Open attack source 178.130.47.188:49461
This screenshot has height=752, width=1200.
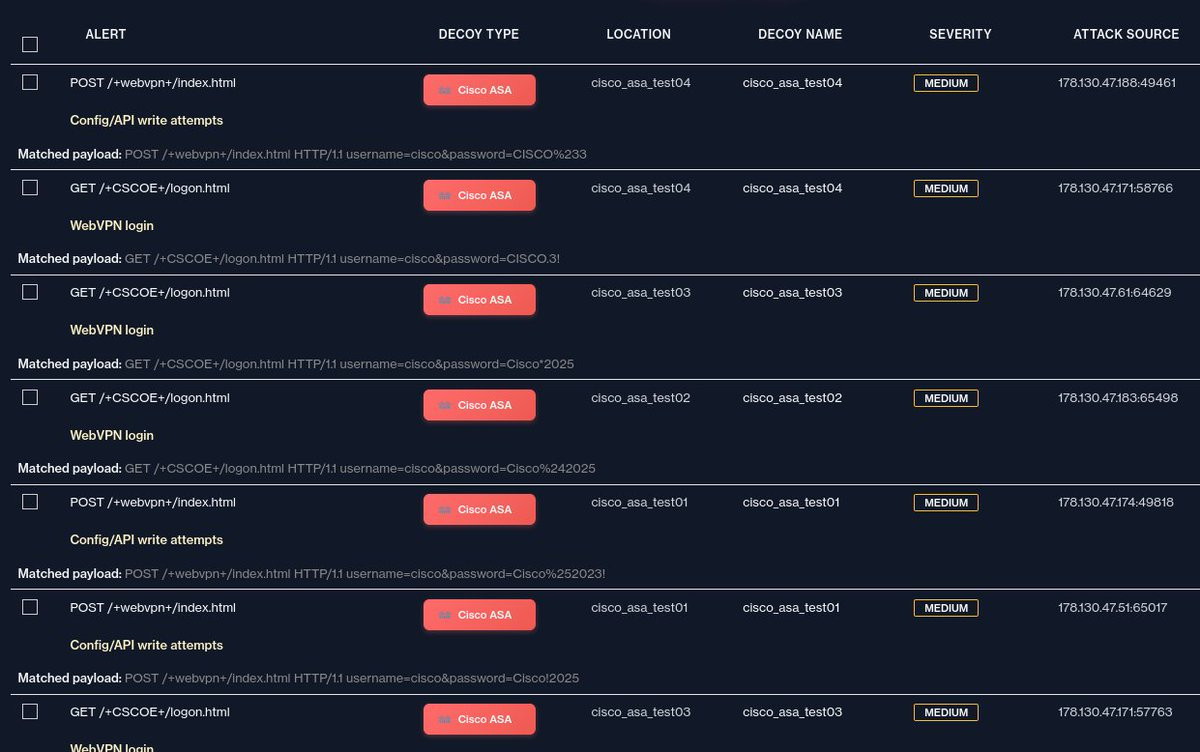tap(1117, 83)
